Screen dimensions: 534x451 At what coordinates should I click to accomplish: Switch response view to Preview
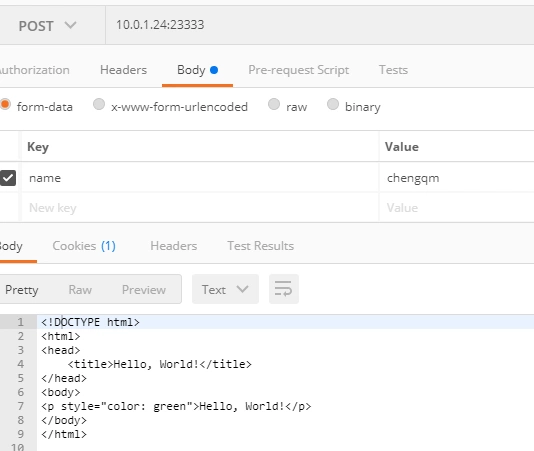click(144, 290)
